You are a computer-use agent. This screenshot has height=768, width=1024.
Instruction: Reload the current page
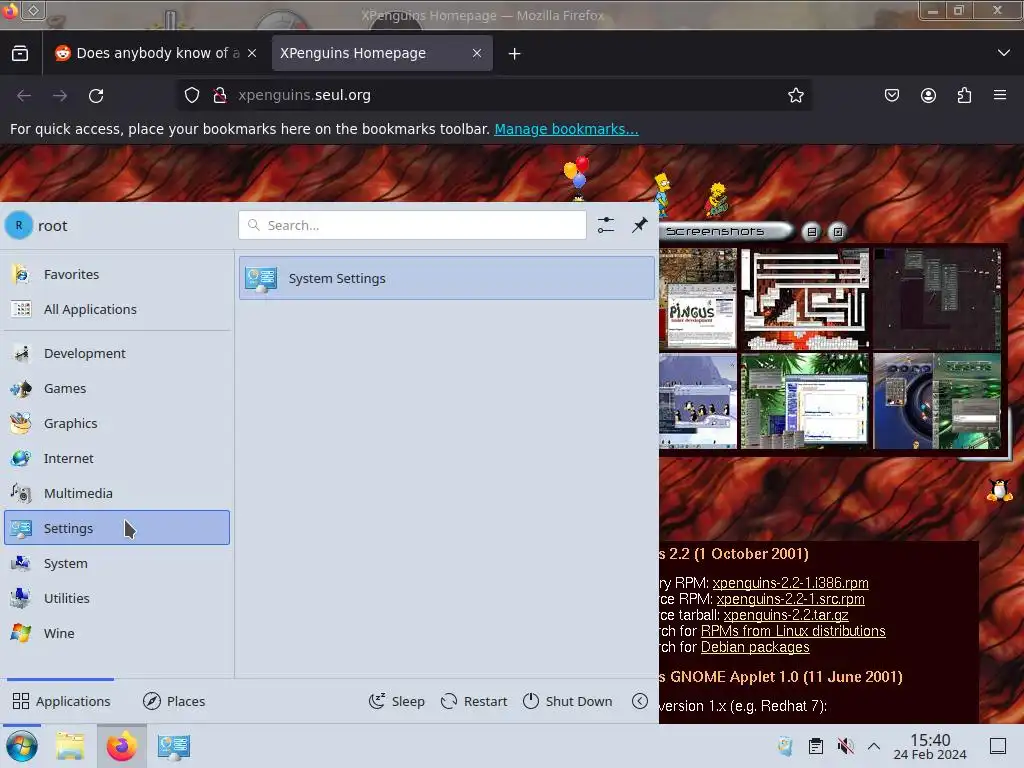96,95
